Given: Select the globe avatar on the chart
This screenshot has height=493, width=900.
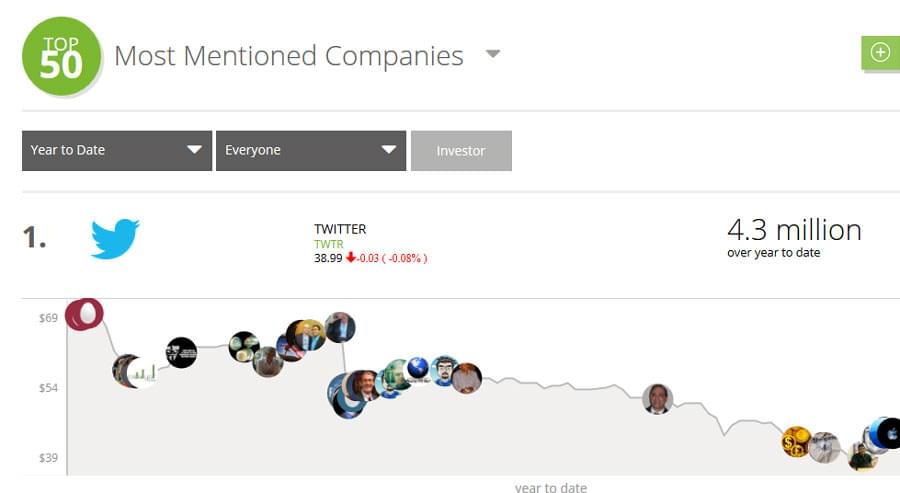Looking at the screenshot, I should pos(418,368).
